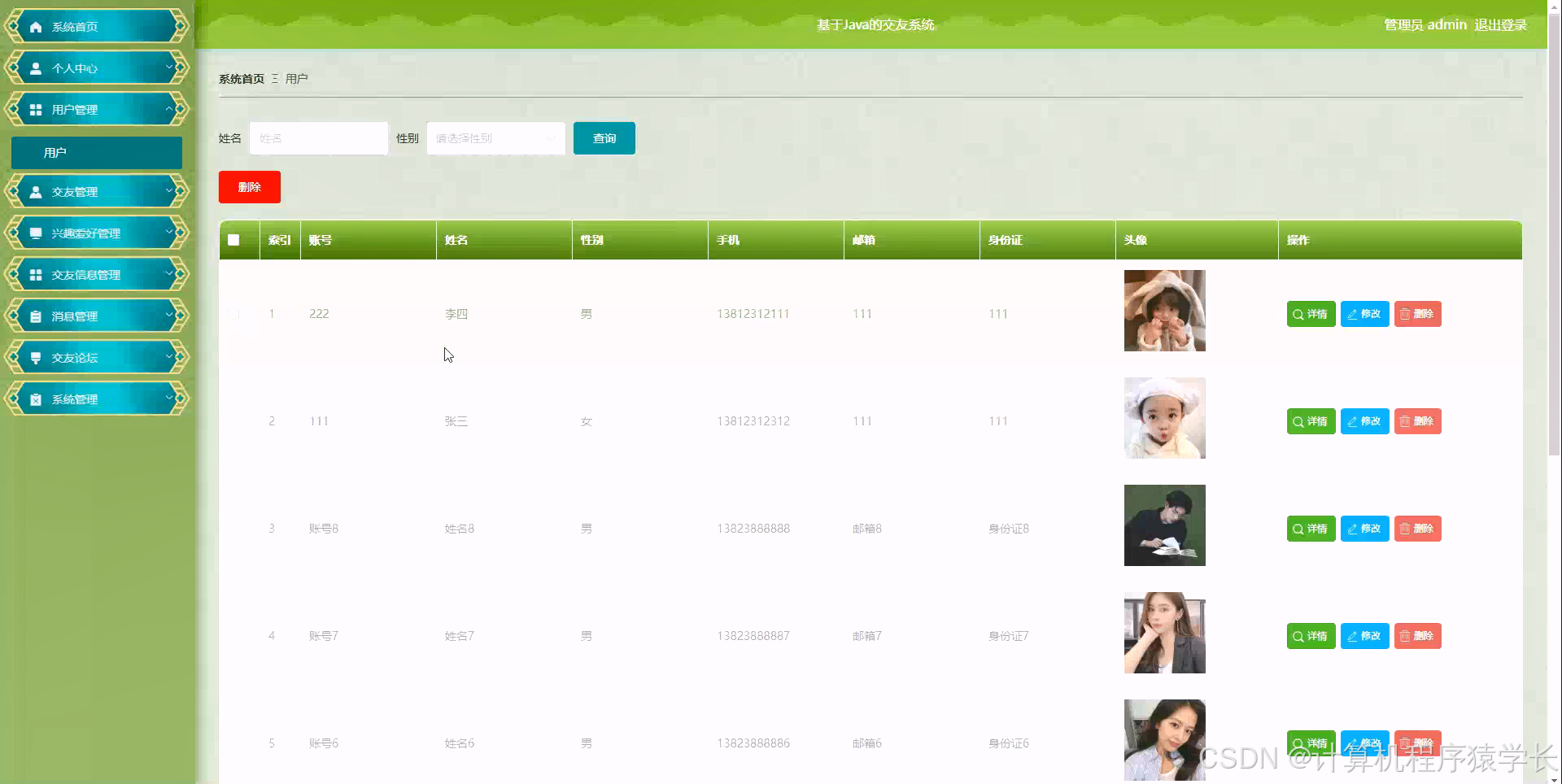
Task: Click the red 删除 batch delete button
Action: coord(250,187)
